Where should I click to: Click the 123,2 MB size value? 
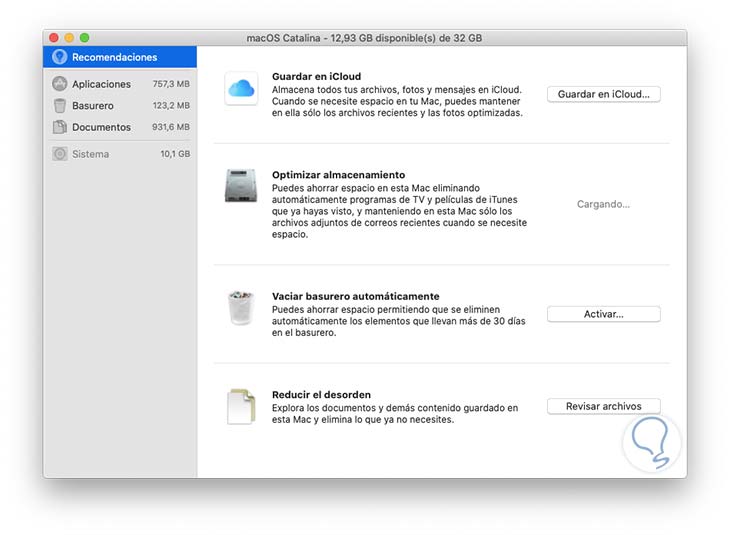(x=171, y=106)
